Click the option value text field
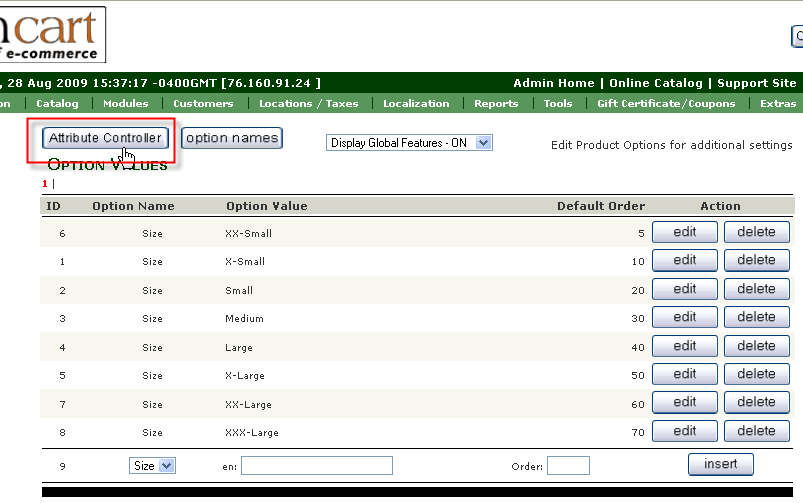Image resolution: width=803 pixels, height=503 pixels. coord(317,466)
